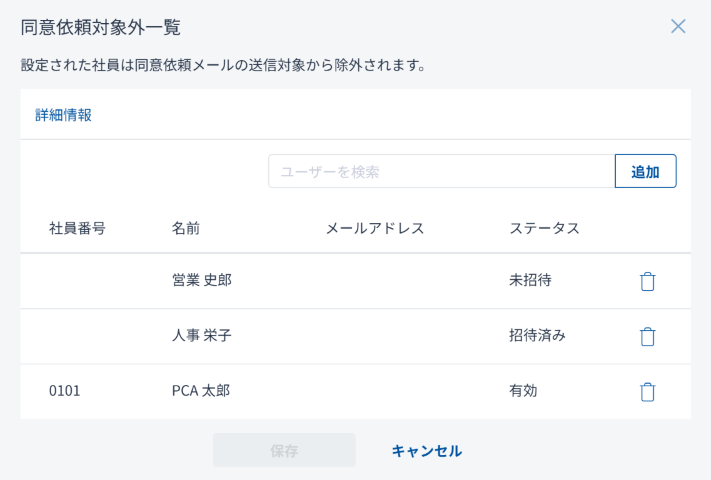Viewport: 711px width, 480px height.
Task: Click the 未招待 status cell
Action: pyautogui.click(x=530, y=280)
